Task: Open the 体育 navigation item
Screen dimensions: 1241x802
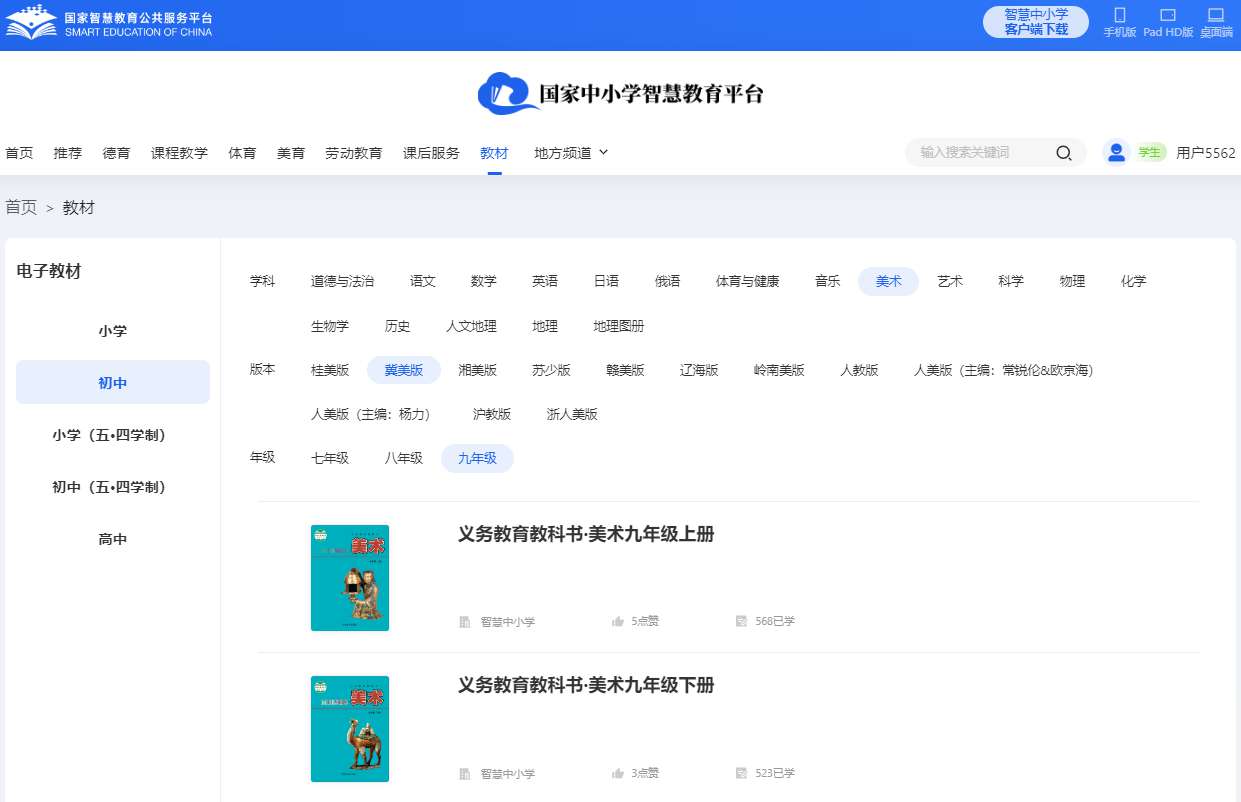Action: click(x=242, y=153)
